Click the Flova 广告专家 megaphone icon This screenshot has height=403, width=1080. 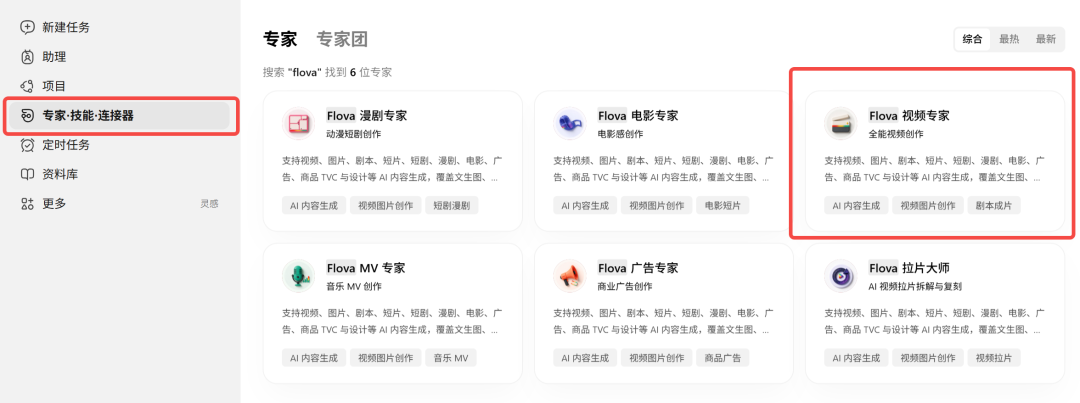pos(570,276)
